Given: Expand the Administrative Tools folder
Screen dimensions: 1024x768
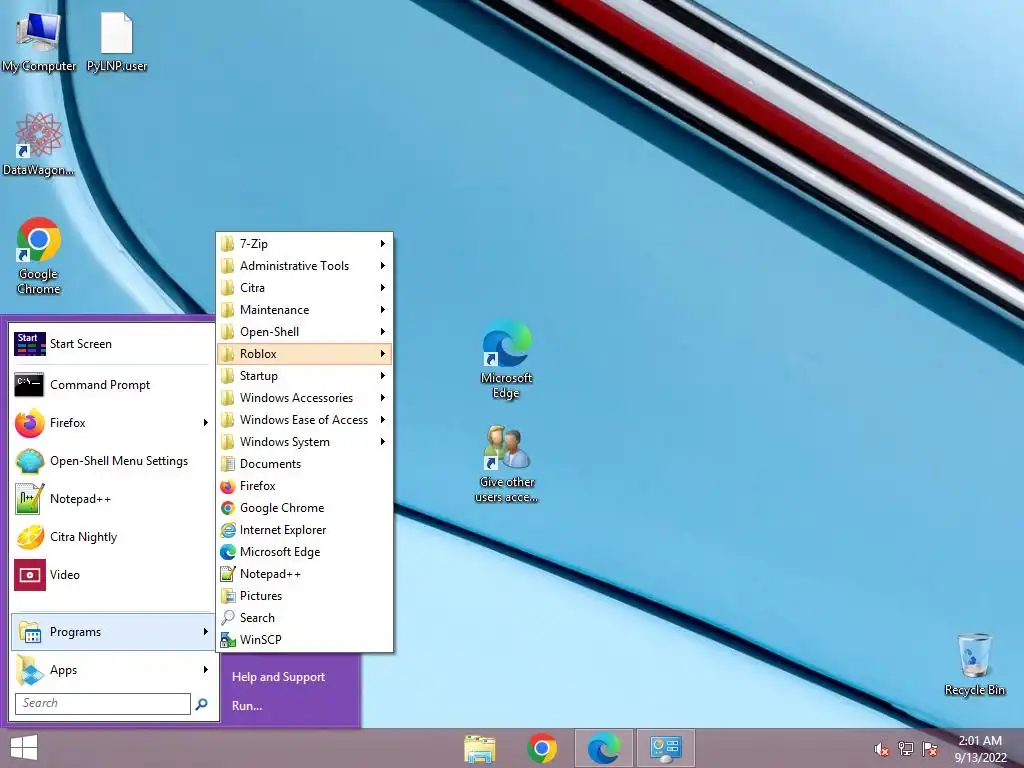Looking at the screenshot, I should click(304, 266).
